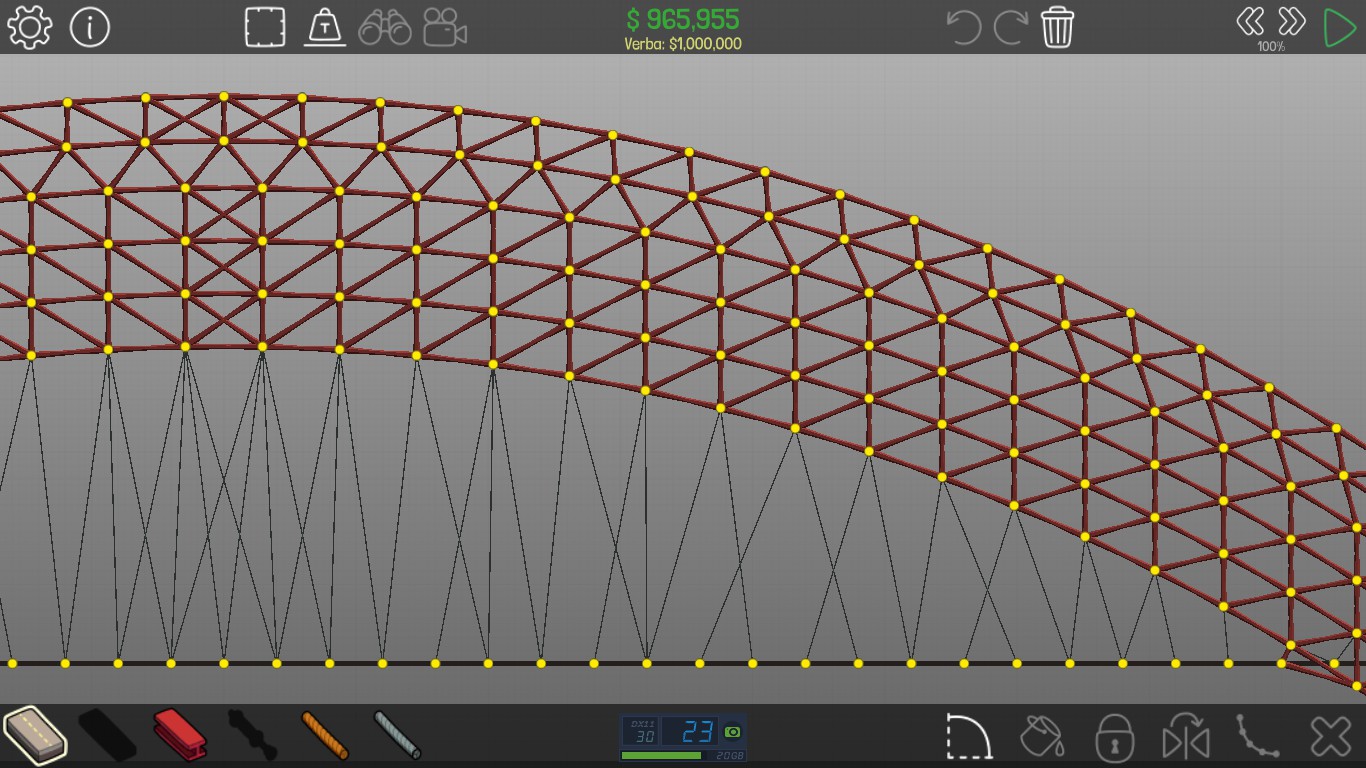
Task: Increase simulation speed with right double chevron
Action: [1292, 21]
